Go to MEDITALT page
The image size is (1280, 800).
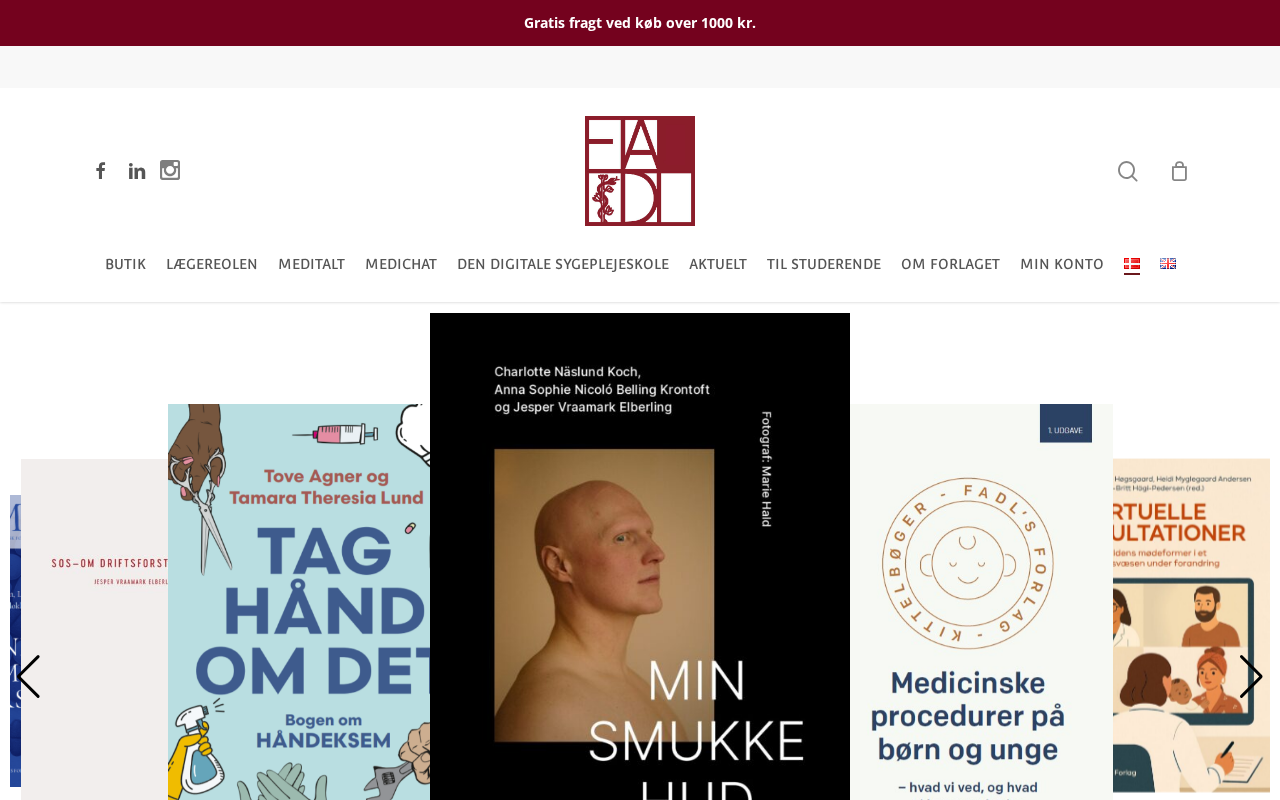[311, 264]
